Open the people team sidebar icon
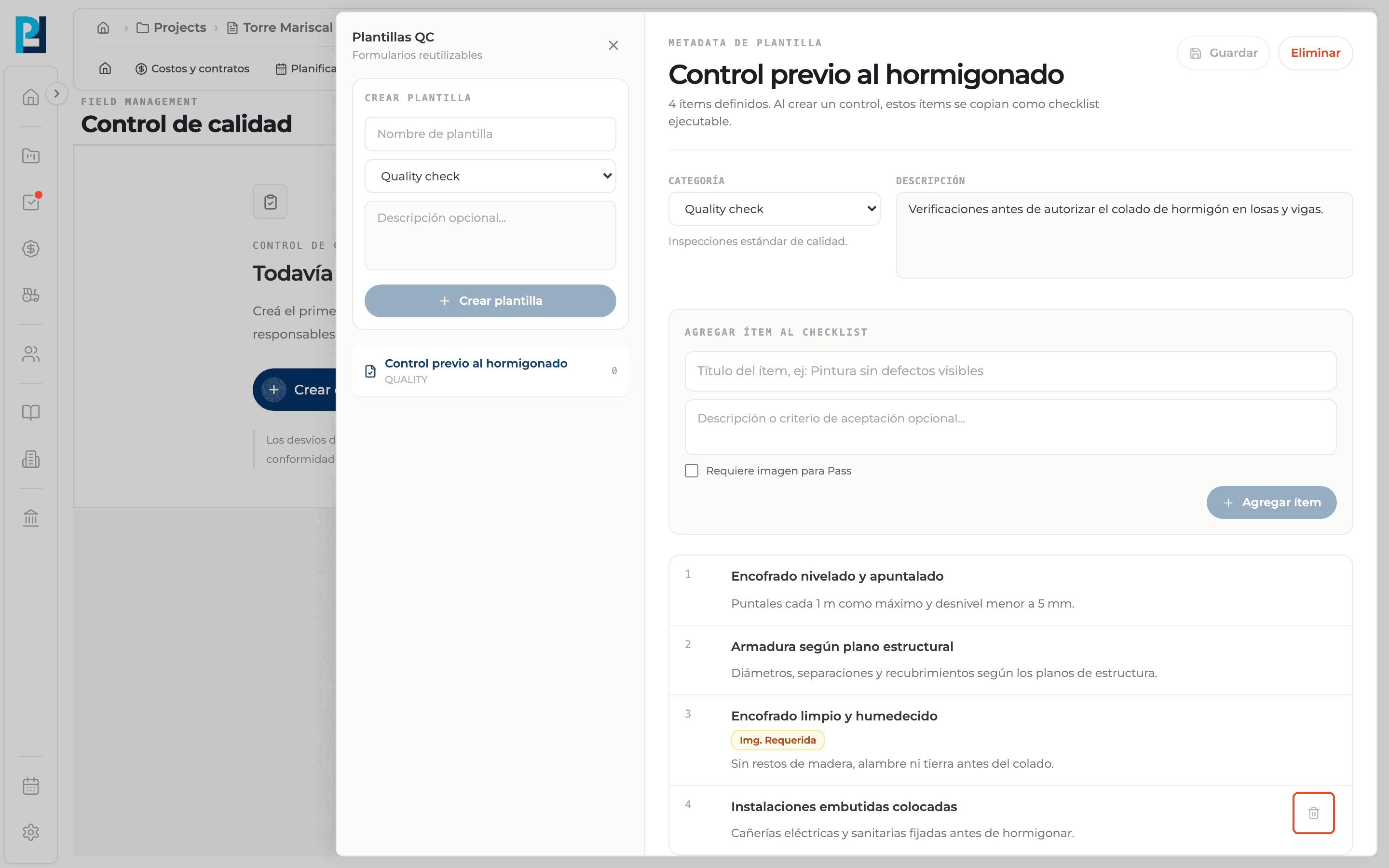Screen dimensions: 1389x868 coord(30,354)
